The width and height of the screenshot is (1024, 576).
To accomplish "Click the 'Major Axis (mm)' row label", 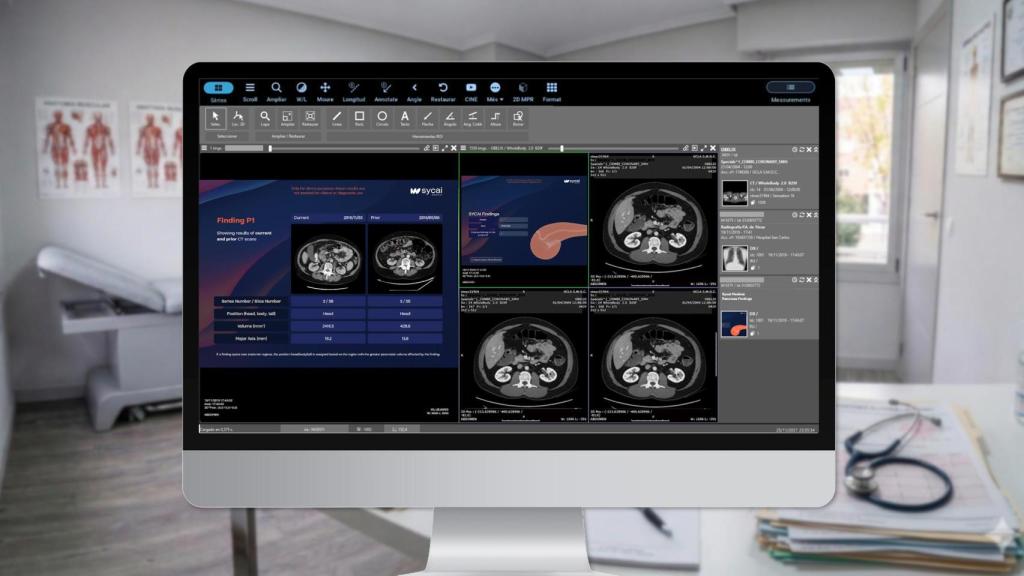I will pyautogui.click(x=251, y=338).
